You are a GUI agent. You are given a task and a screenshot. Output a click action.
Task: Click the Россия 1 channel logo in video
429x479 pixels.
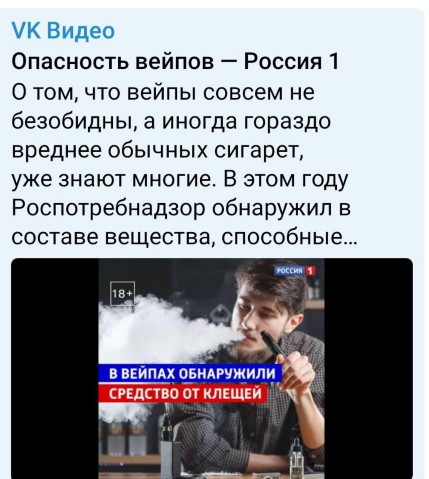click(x=295, y=271)
